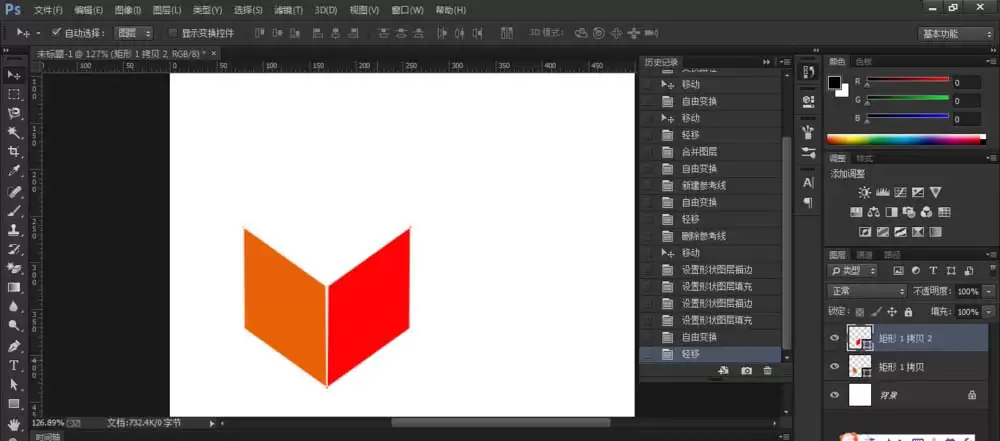This screenshot has height=441, width=1000.
Task: Open the 基本功能 workspace dropdown
Action: pos(955,34)
